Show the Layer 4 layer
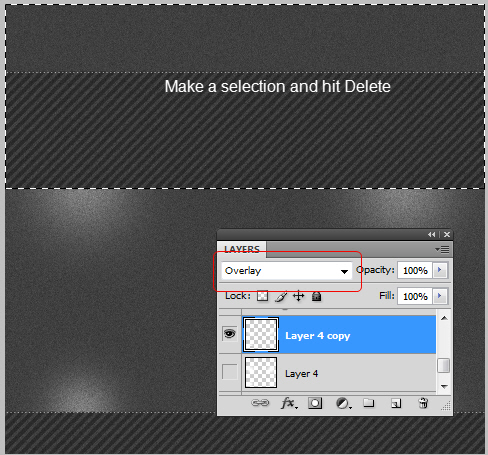 click(x=230, y=372)
